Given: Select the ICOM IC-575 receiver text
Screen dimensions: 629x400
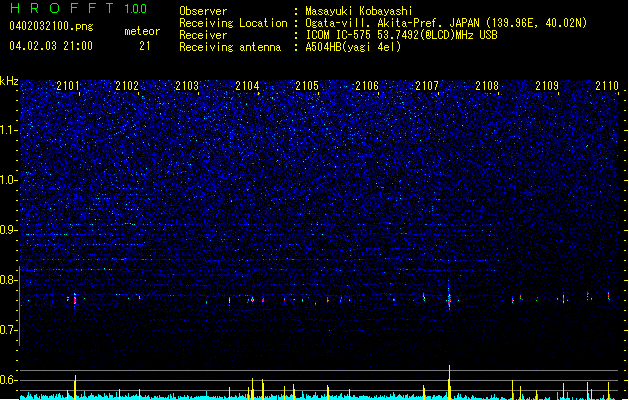Looking at the screenshot, I should (401, 35).
